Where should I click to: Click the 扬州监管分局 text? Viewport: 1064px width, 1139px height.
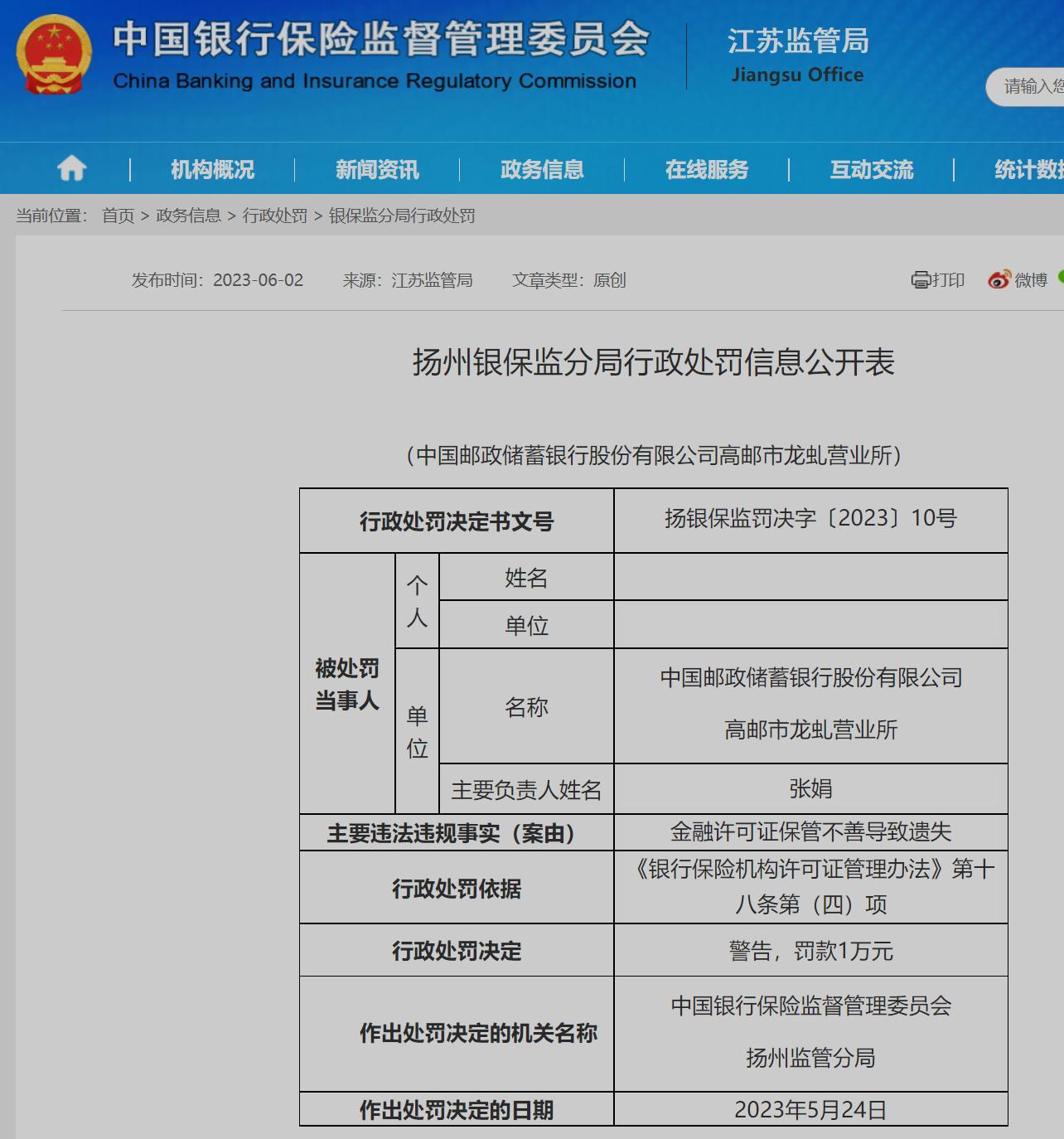(x=810, y=1059)
